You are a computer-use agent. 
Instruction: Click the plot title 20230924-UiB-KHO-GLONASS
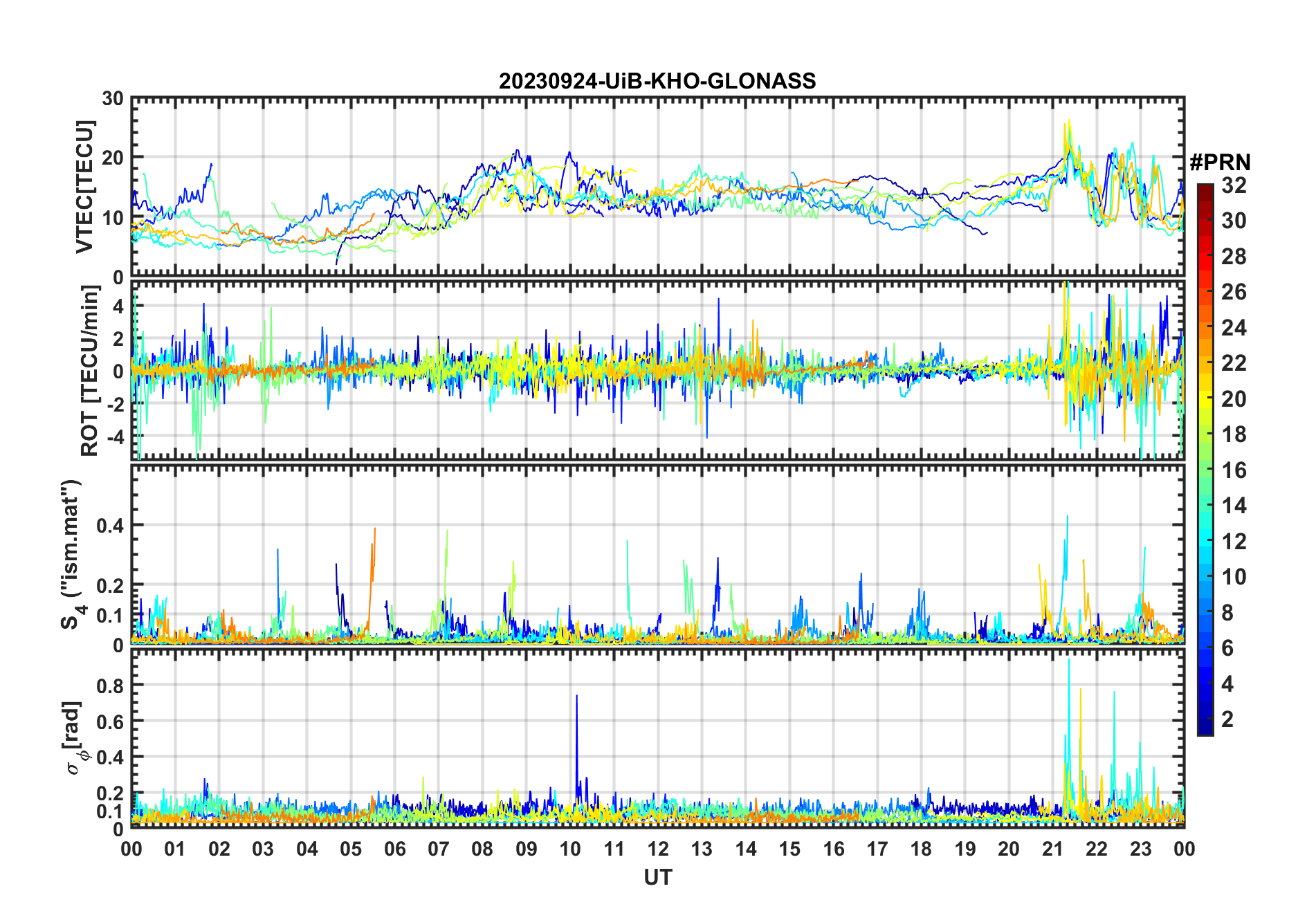[657, 82]
